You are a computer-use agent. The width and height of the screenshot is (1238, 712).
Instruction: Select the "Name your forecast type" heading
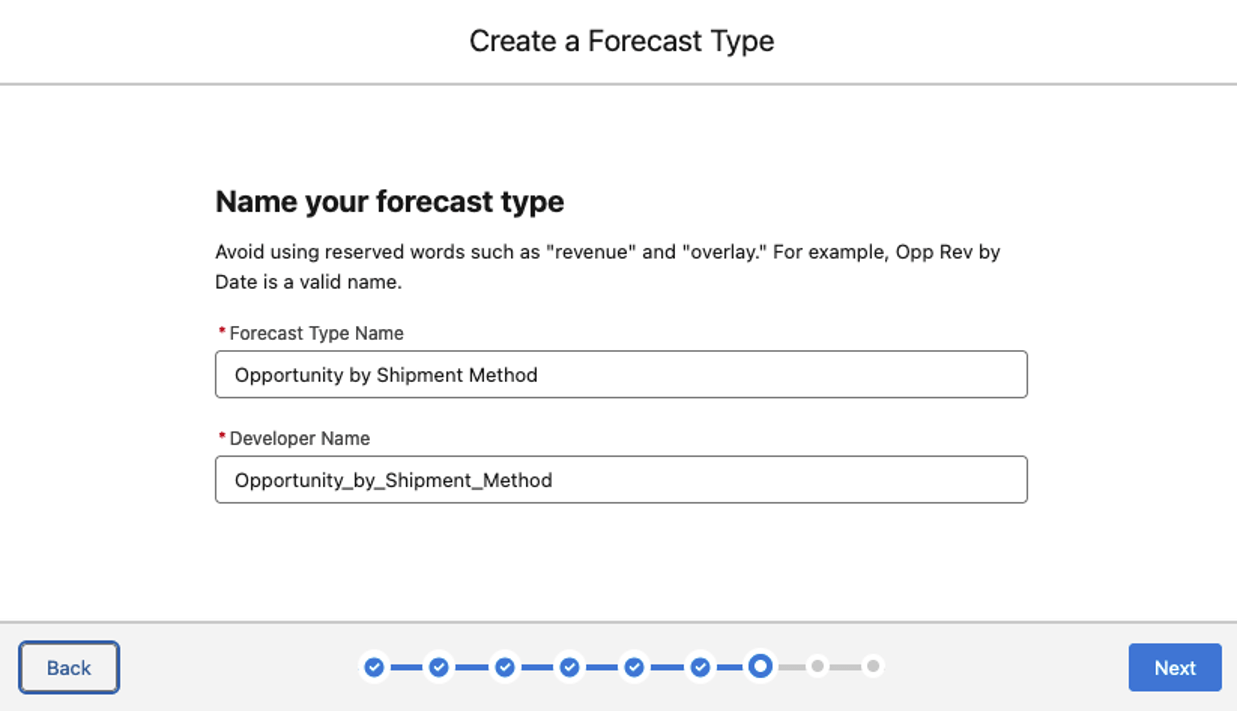click(390, 202)
